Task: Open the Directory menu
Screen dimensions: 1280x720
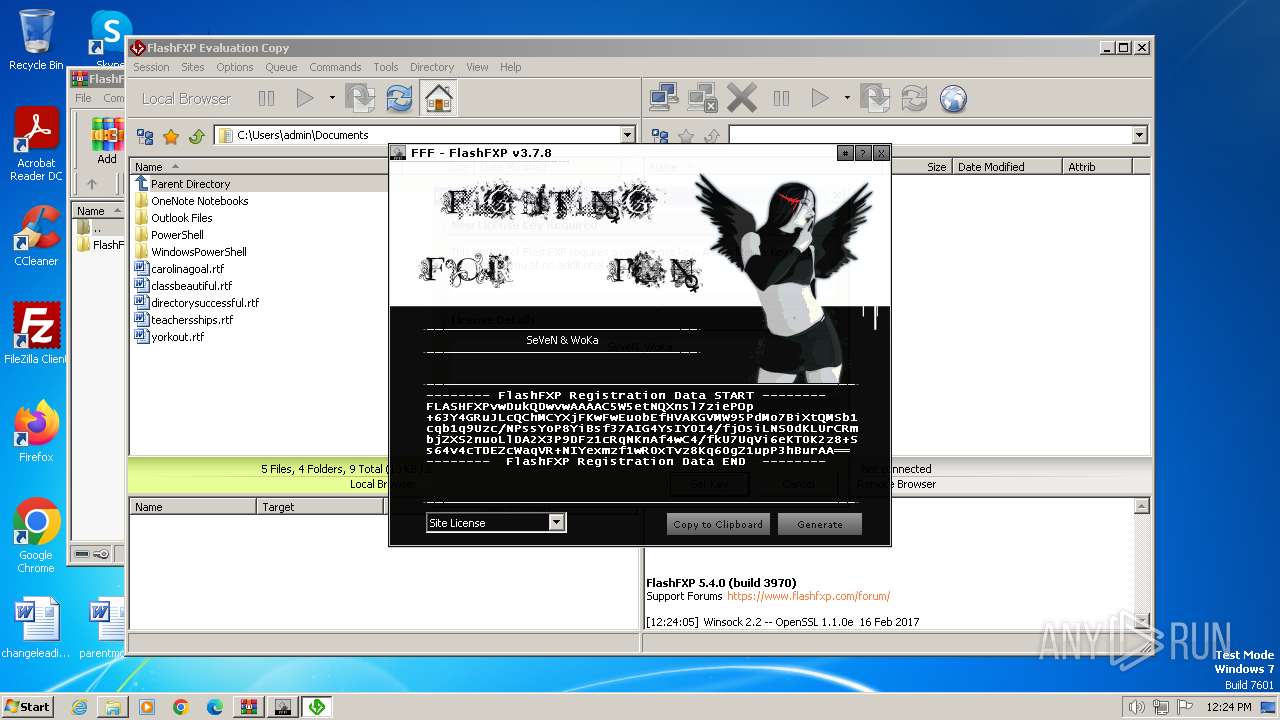Action: (x=432, y=67)
